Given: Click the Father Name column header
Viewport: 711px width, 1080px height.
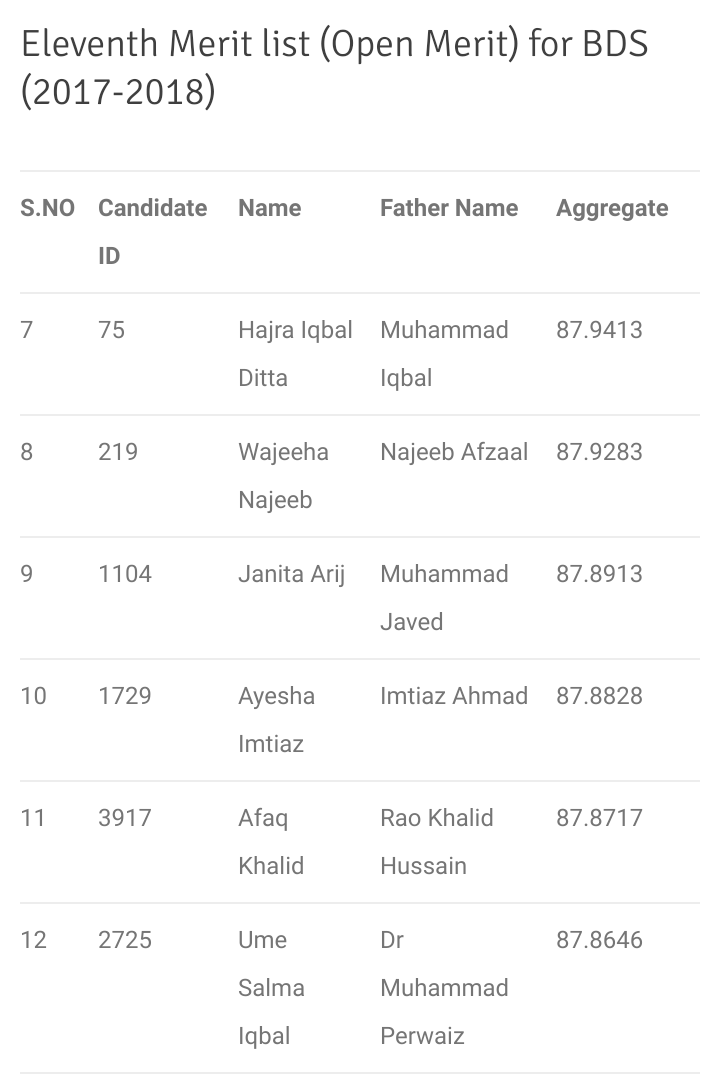Looking at the screenshot, I should (449, 208).
